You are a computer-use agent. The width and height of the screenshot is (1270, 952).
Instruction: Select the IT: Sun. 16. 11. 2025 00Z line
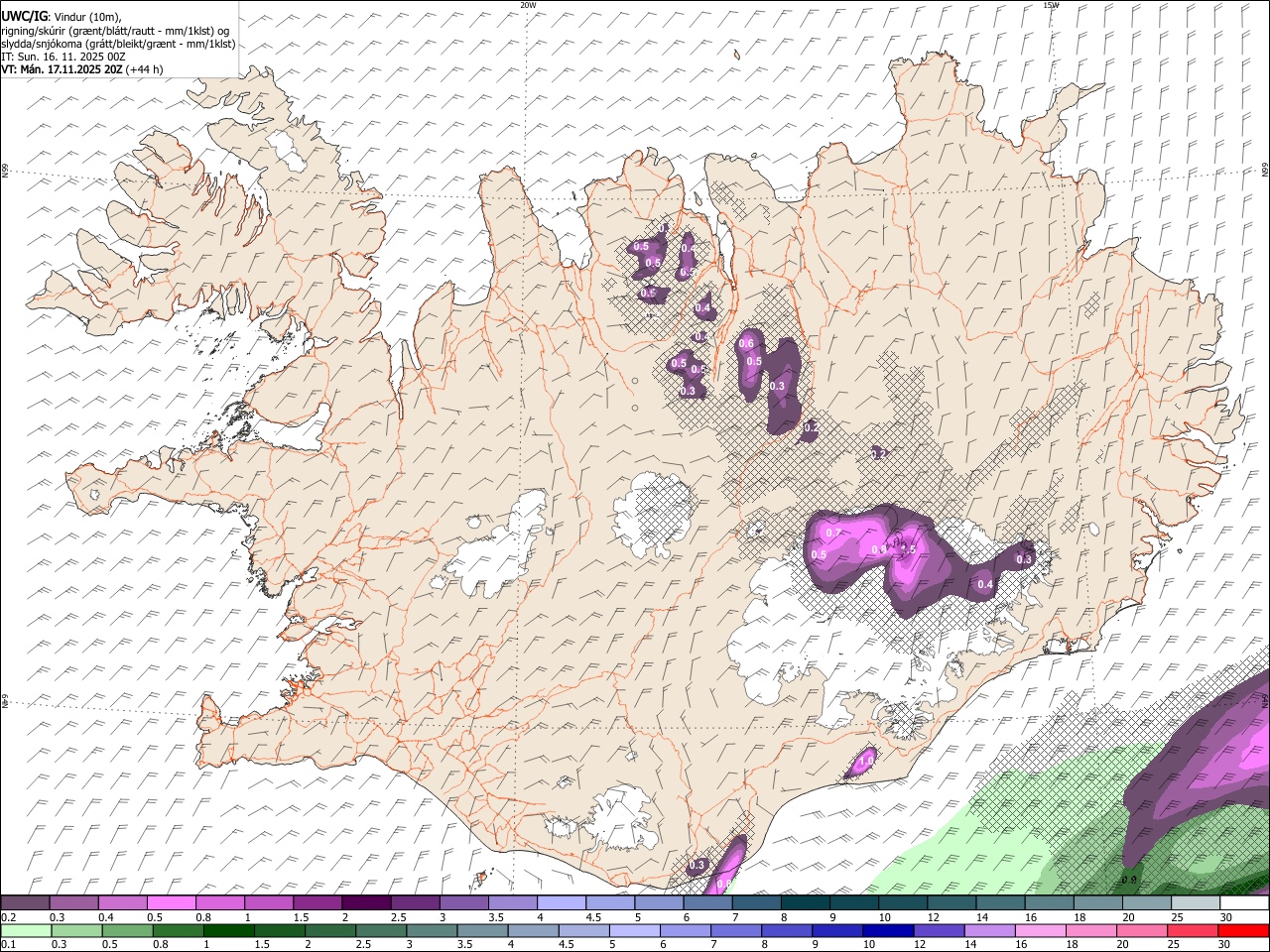tap(63, 57)
